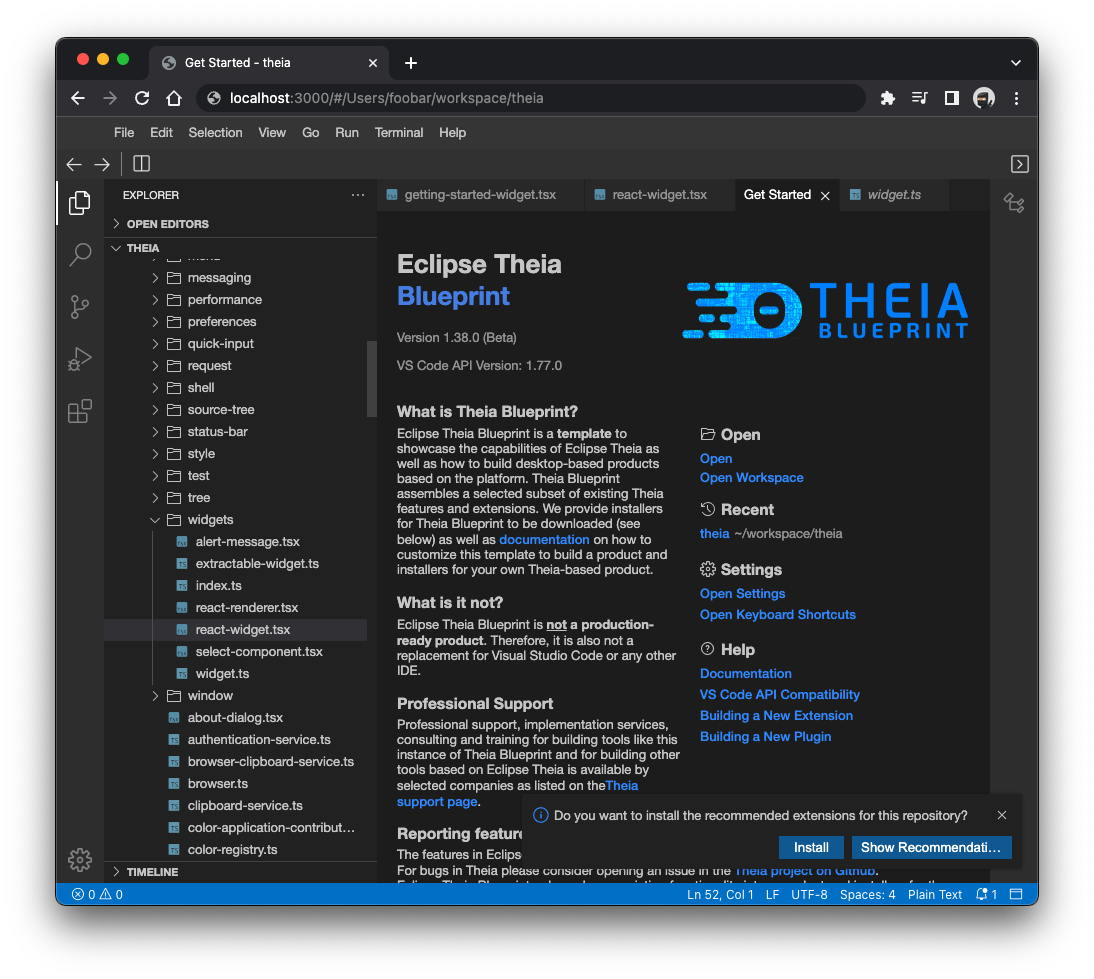Open the Terminal menu

[398, 132]
